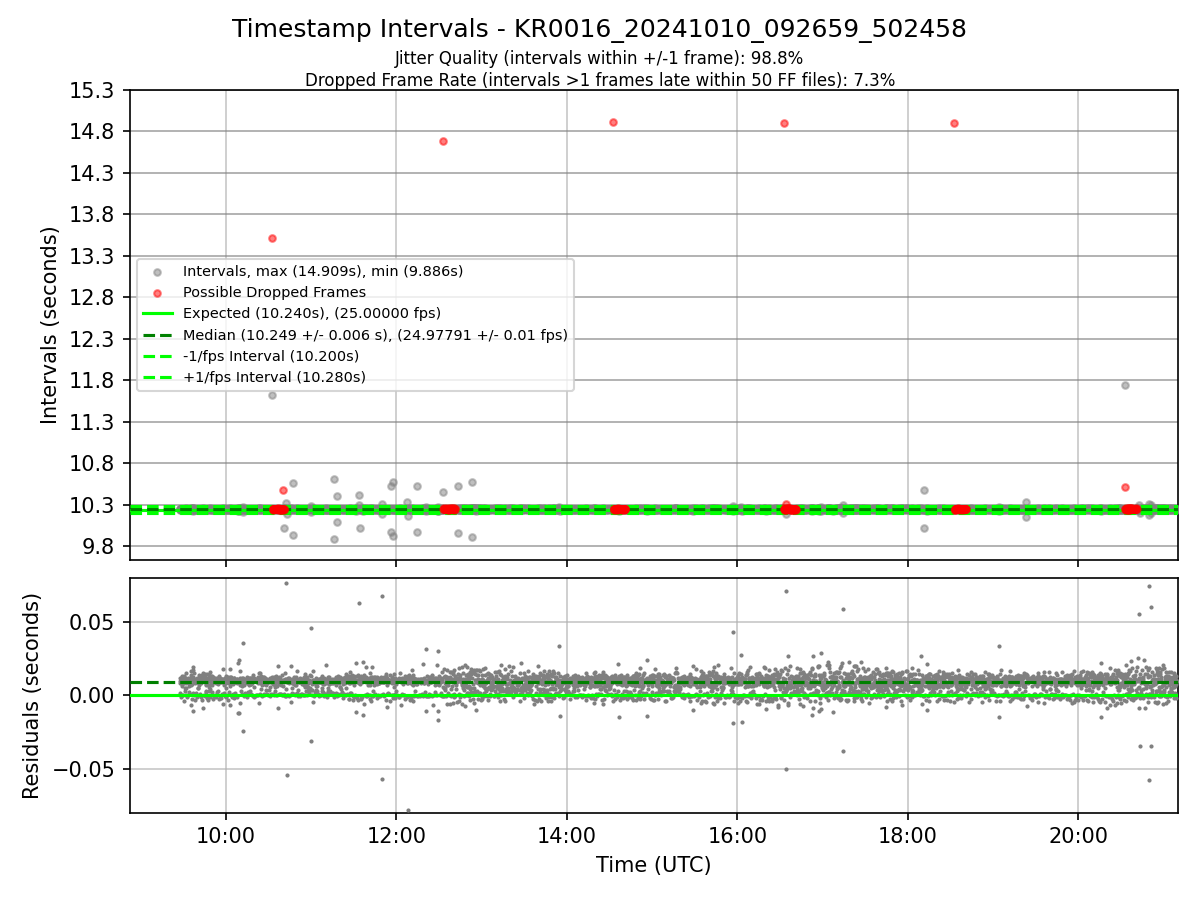Click the plot title 'Timestamp Intervals - KR0016_20241010_092659_502458'
The height and width of the screenshot is (900, 1200).
point(599,29)
